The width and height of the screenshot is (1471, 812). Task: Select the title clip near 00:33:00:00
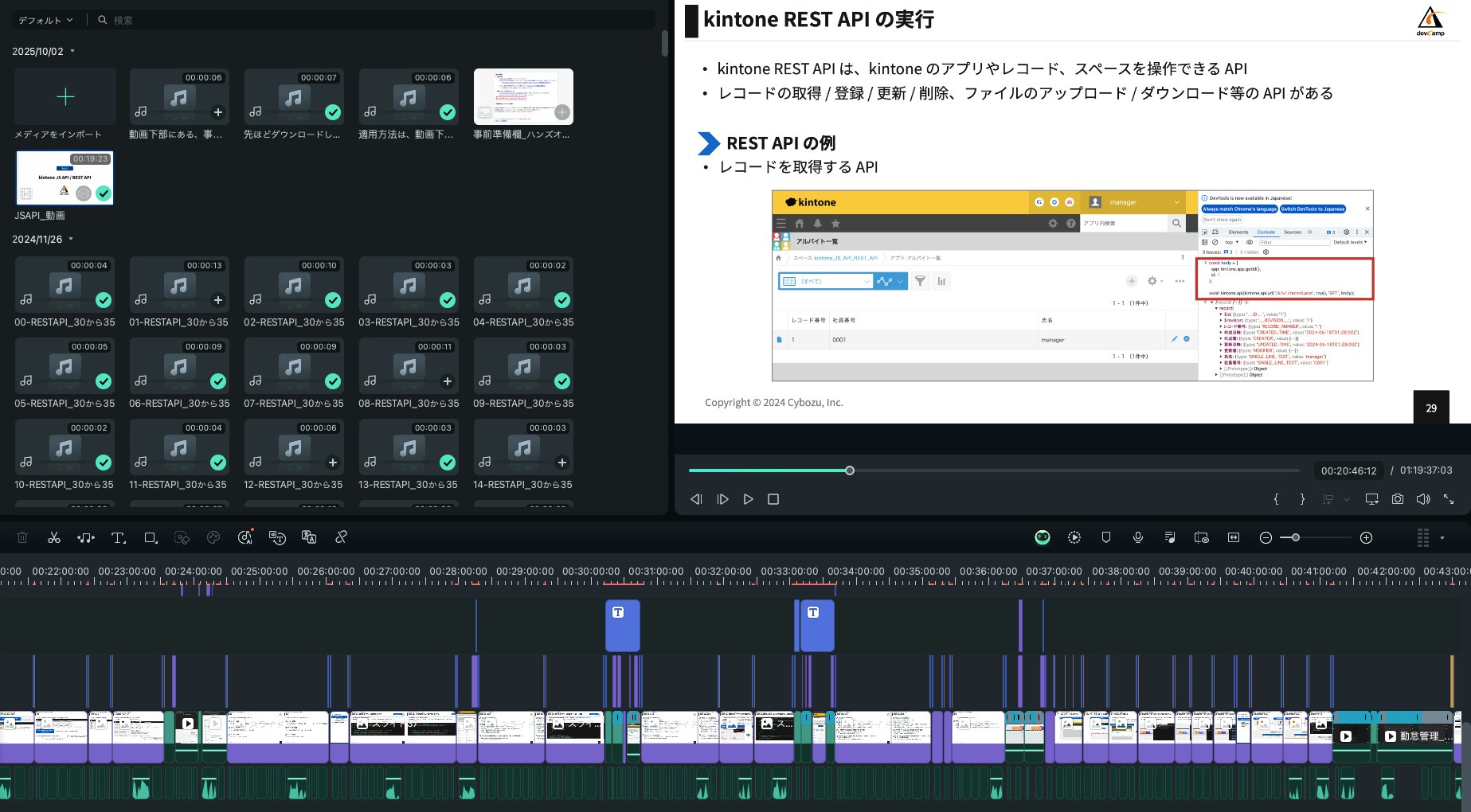816,626
